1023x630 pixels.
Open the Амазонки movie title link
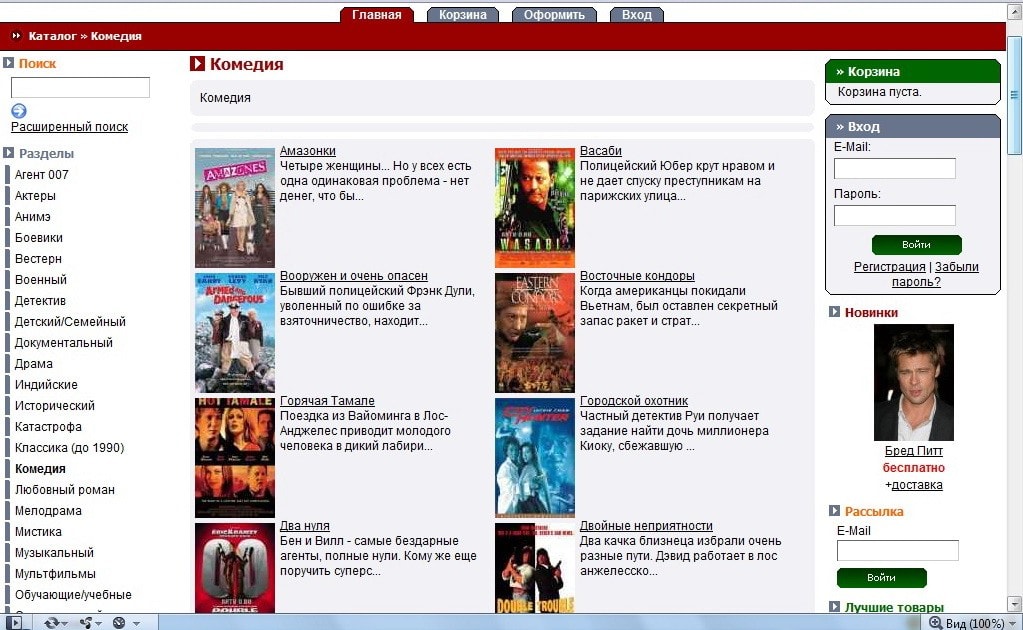[x=308, y=151]
